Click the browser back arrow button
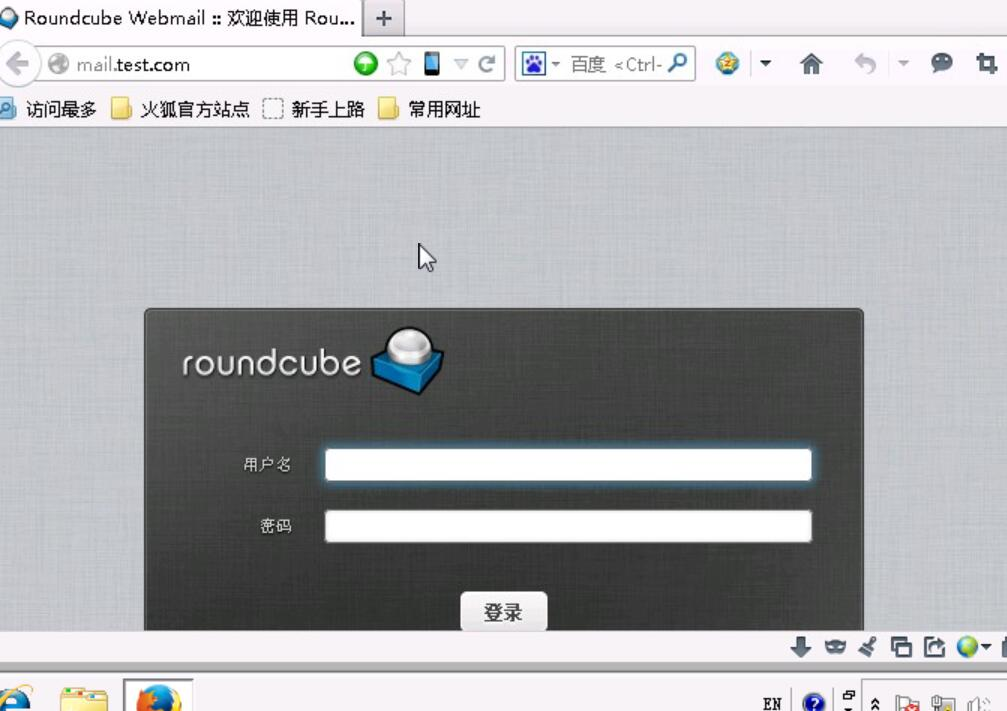This screenshot has height=711, width=1007. coord(17,64)
